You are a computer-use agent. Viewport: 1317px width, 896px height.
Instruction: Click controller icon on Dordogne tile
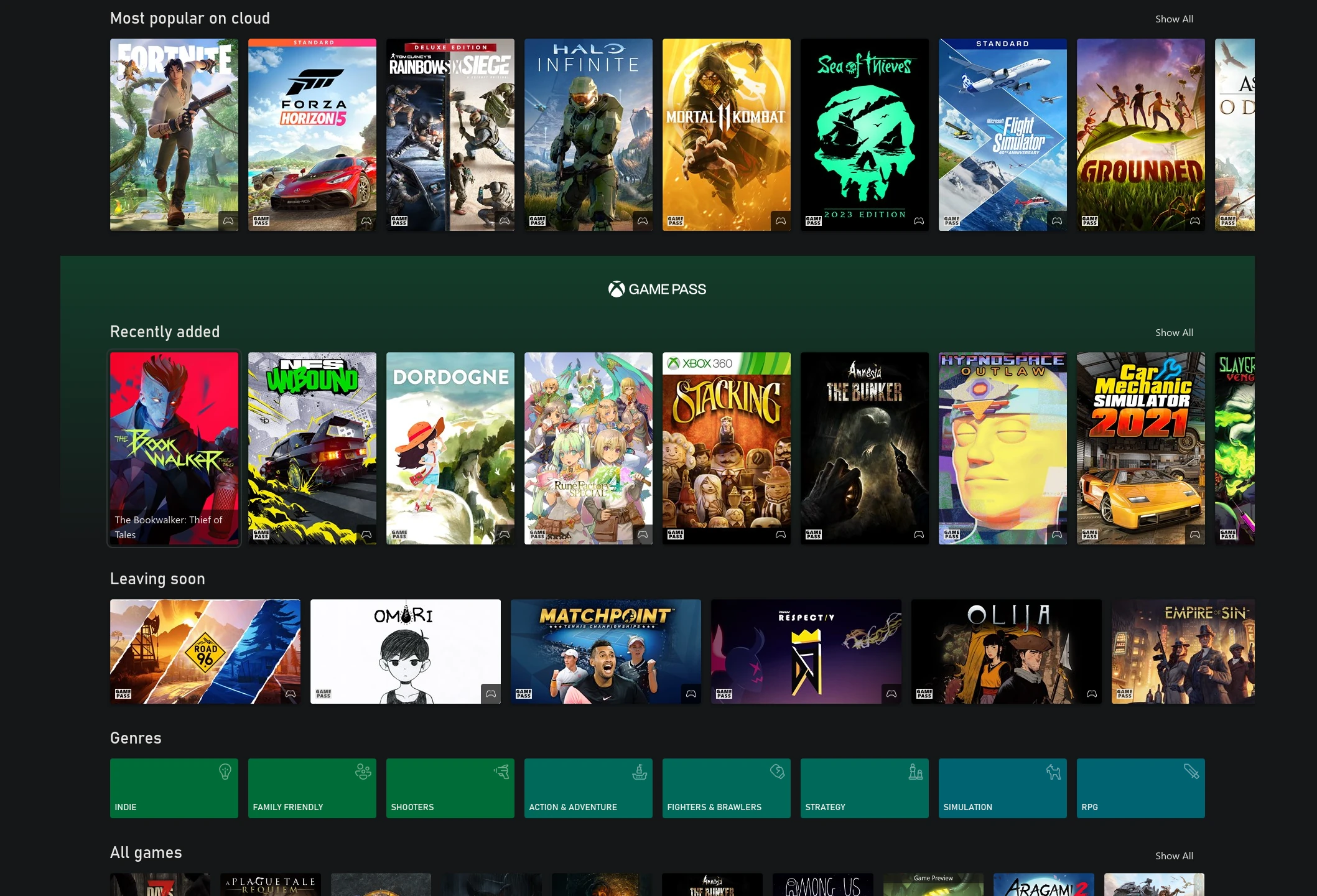pyautogui.click(x=505, y=534)
